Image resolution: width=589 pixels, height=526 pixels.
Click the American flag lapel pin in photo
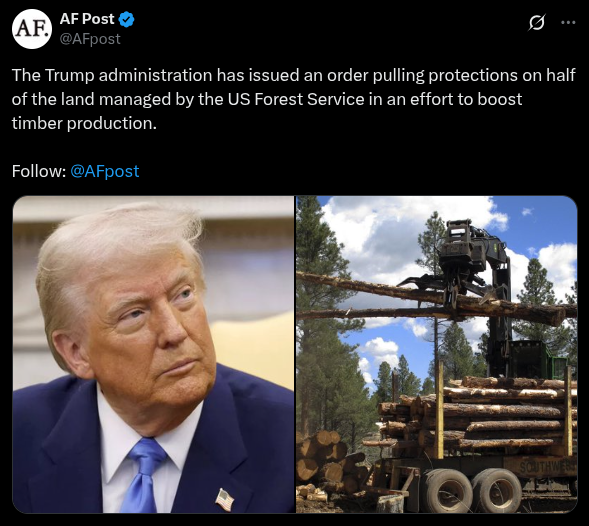pos(225,499)
